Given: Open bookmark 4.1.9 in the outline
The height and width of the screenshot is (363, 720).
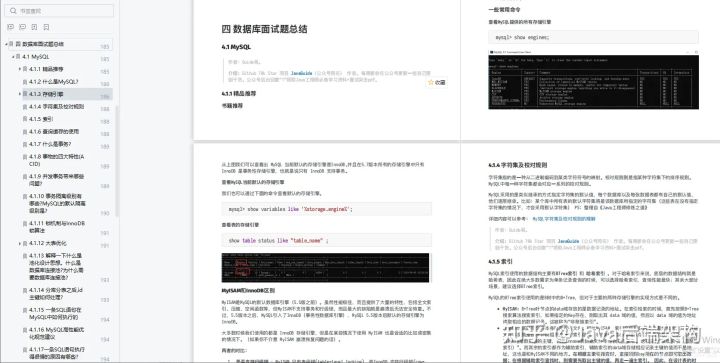Looking at the screenshot, I should [56, 179].
